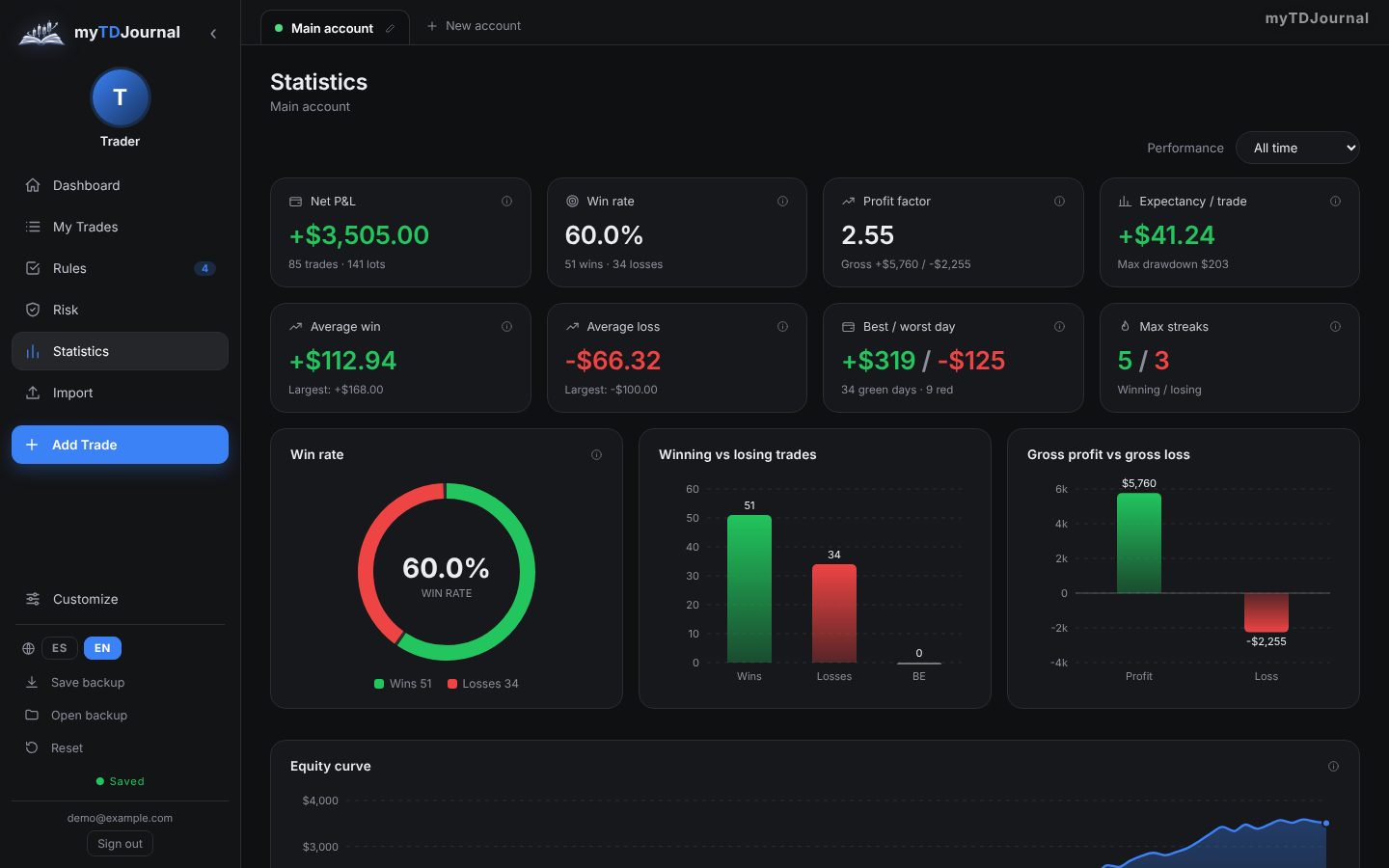Viewport: 1389px width, 868px height.
Task: Click the -$66.32 average loss value
Action: click(x=613, y=361)
